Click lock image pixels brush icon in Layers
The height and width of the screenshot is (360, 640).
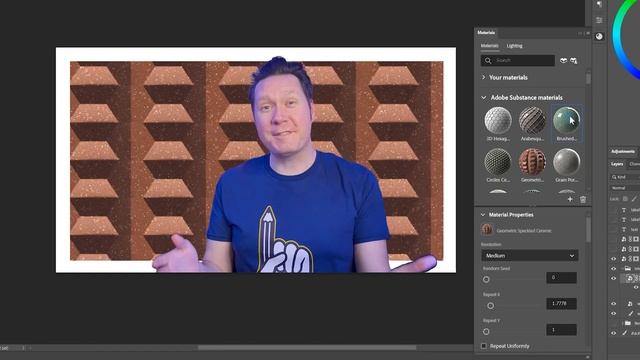[x=634, y=199]
